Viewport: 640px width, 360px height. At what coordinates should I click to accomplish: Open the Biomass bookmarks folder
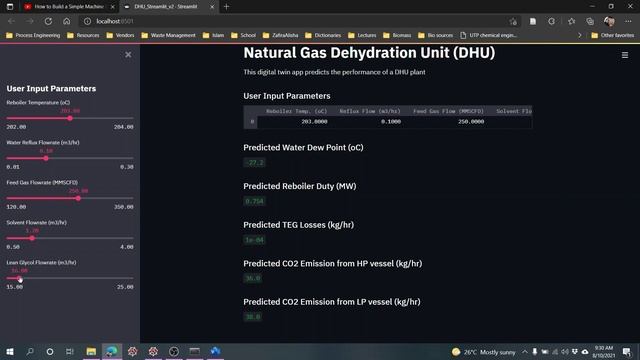tap(397, 36)
